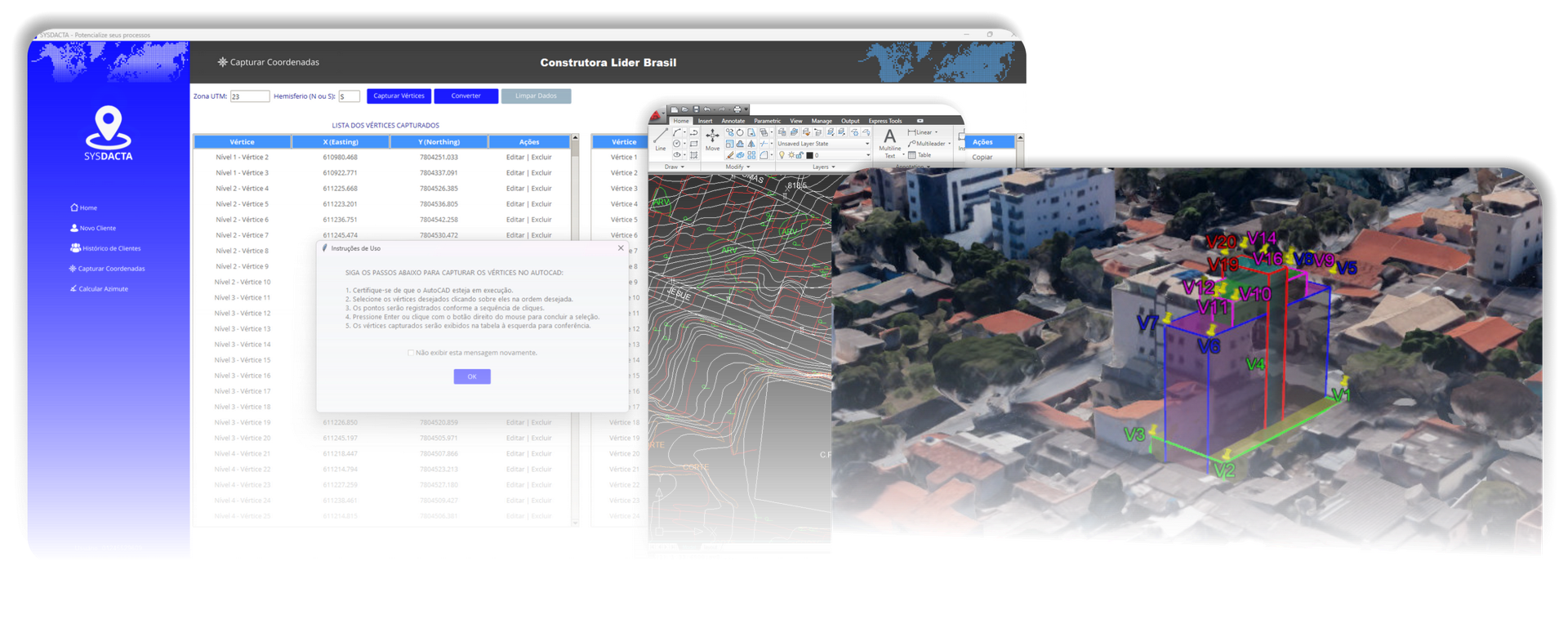Click Undo arrow in AutoCAD quick access toolbar
Image resolution: width=1568 pixels, height=637 pixels.
706,109
